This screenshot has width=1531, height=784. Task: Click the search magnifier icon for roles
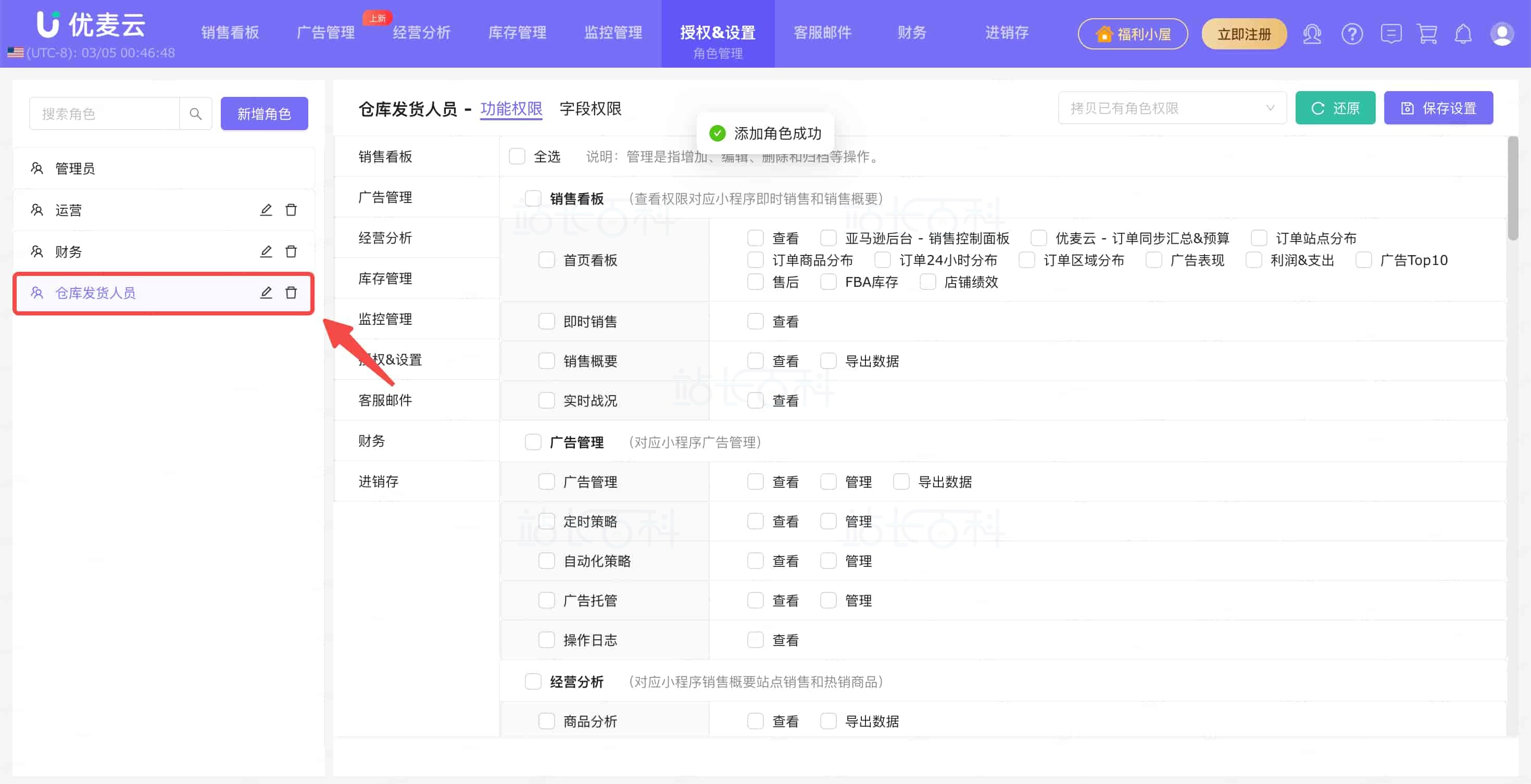(x=195, y=113)
